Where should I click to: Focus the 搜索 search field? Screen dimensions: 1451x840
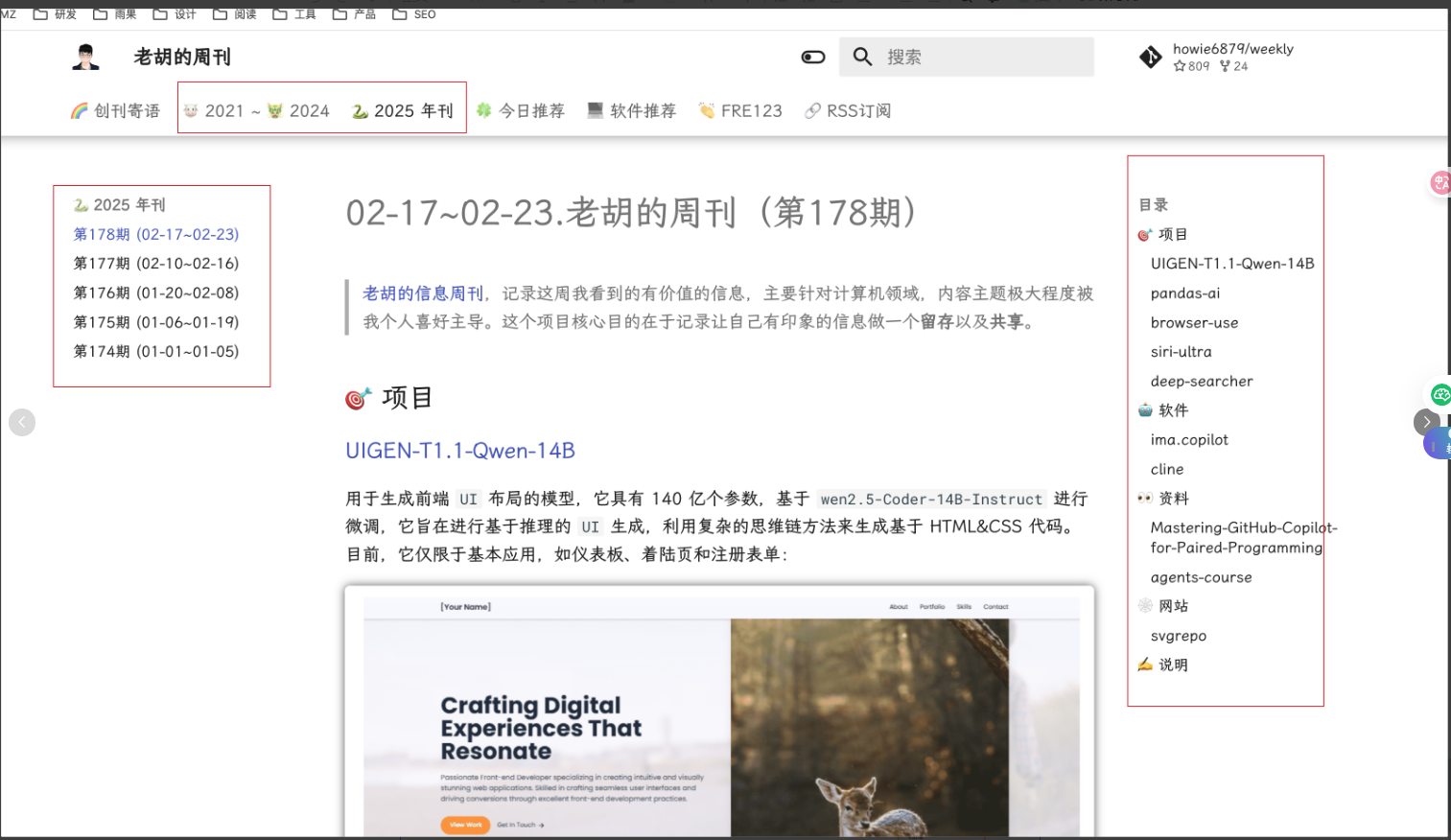click(967, 57)
